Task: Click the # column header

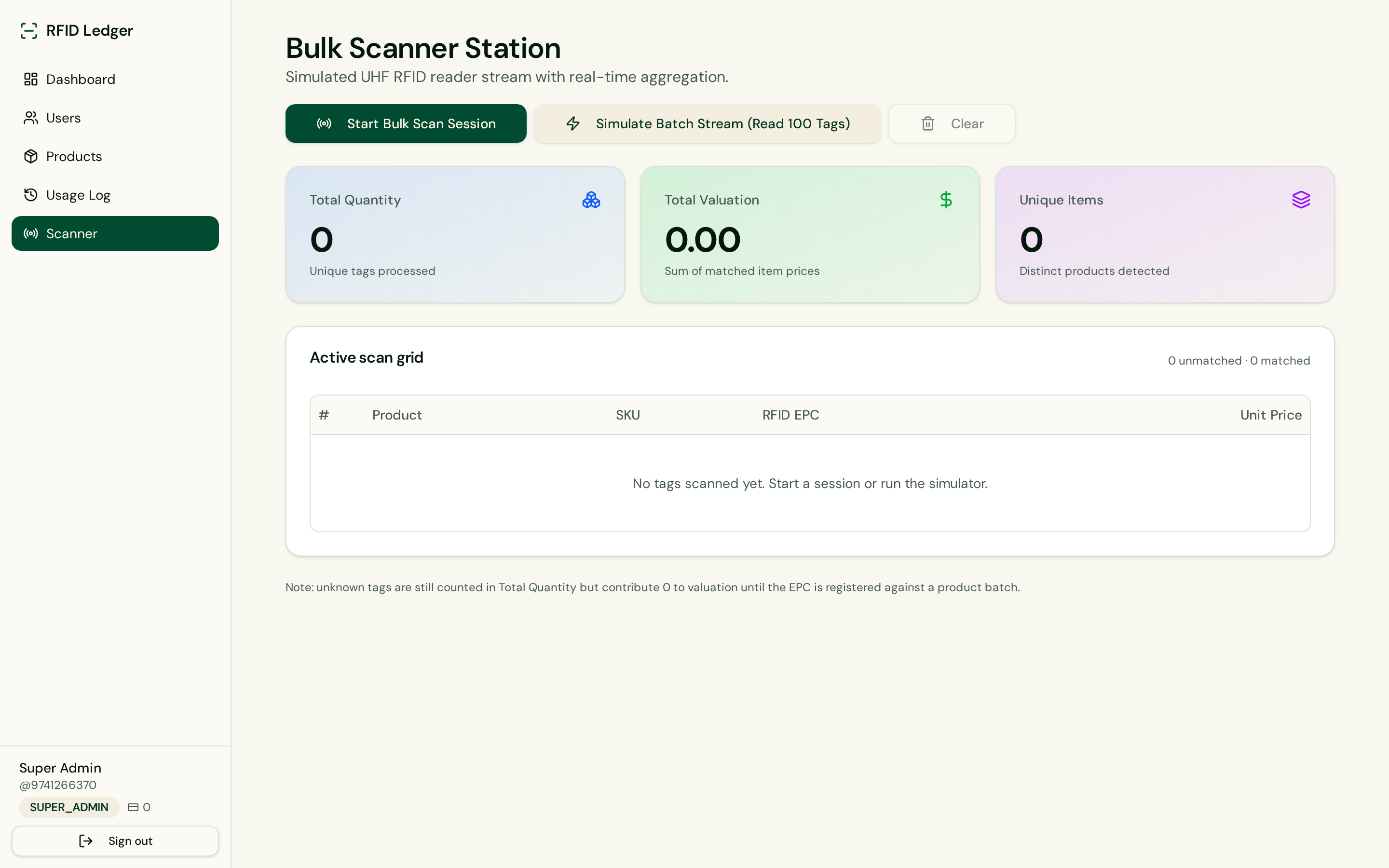Action: tap(324, 415)
